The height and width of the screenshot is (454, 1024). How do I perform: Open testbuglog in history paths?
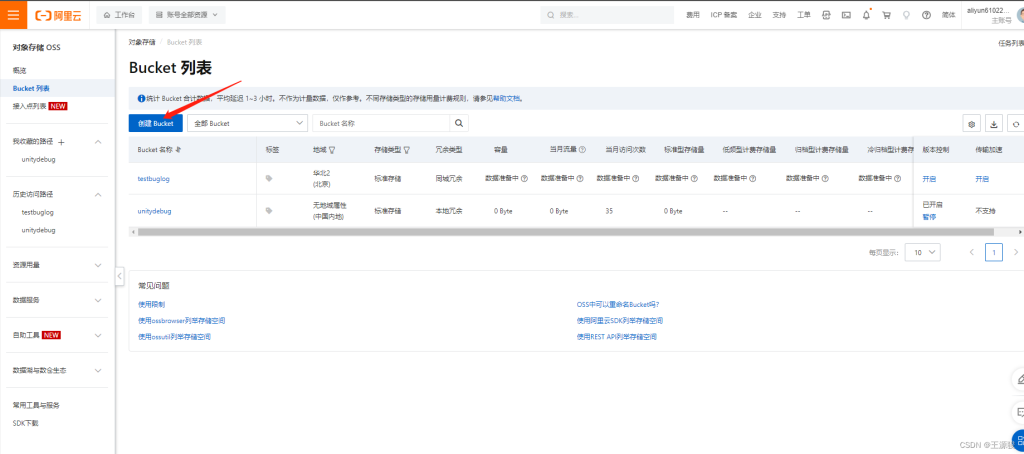[38, 212]
